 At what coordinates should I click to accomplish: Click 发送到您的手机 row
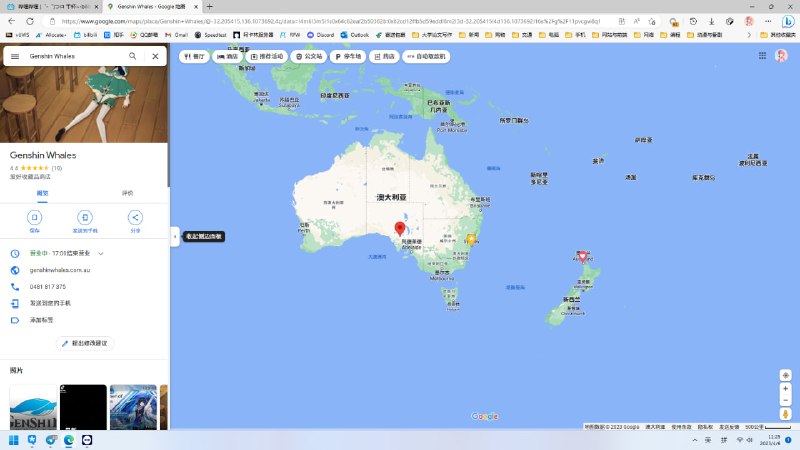(84, 303)
